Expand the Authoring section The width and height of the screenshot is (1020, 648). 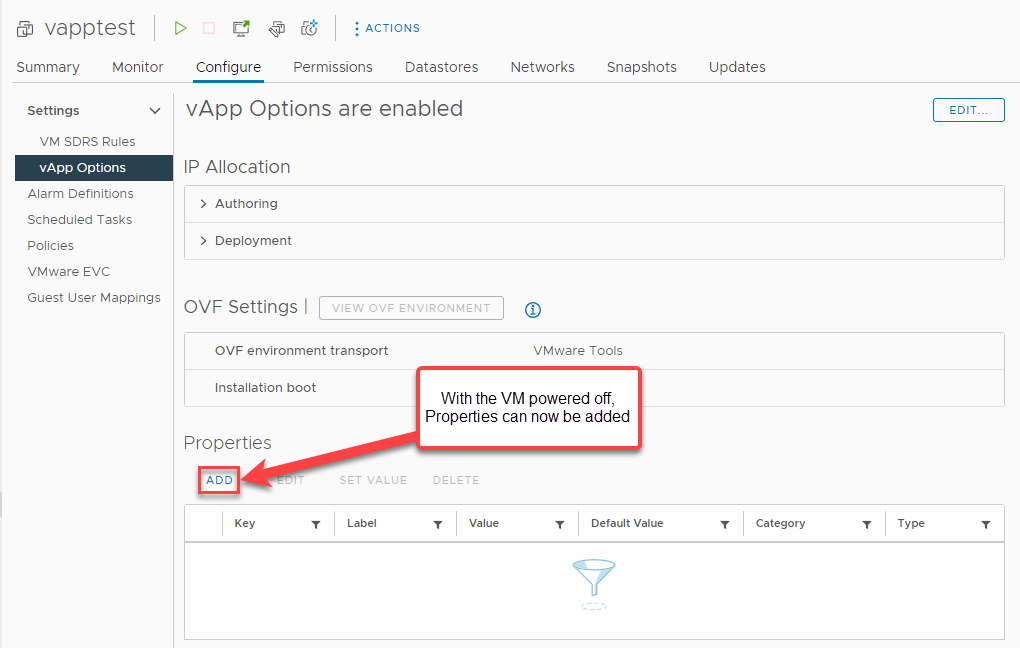tap(204, 204)
